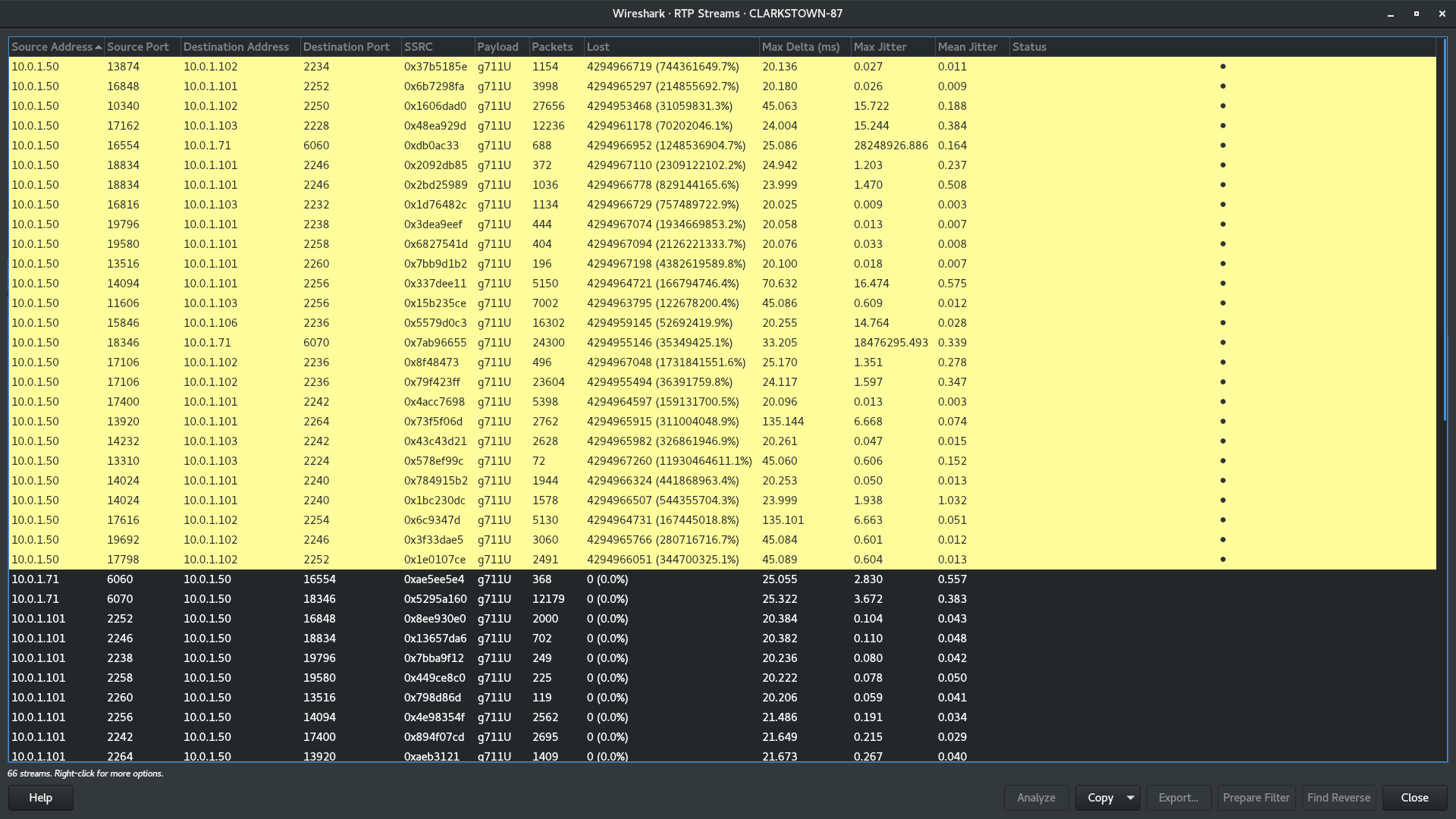Sort by Max Jitter column header
The width and height of the screenshot is (1456, 819).
pos(893,47)
